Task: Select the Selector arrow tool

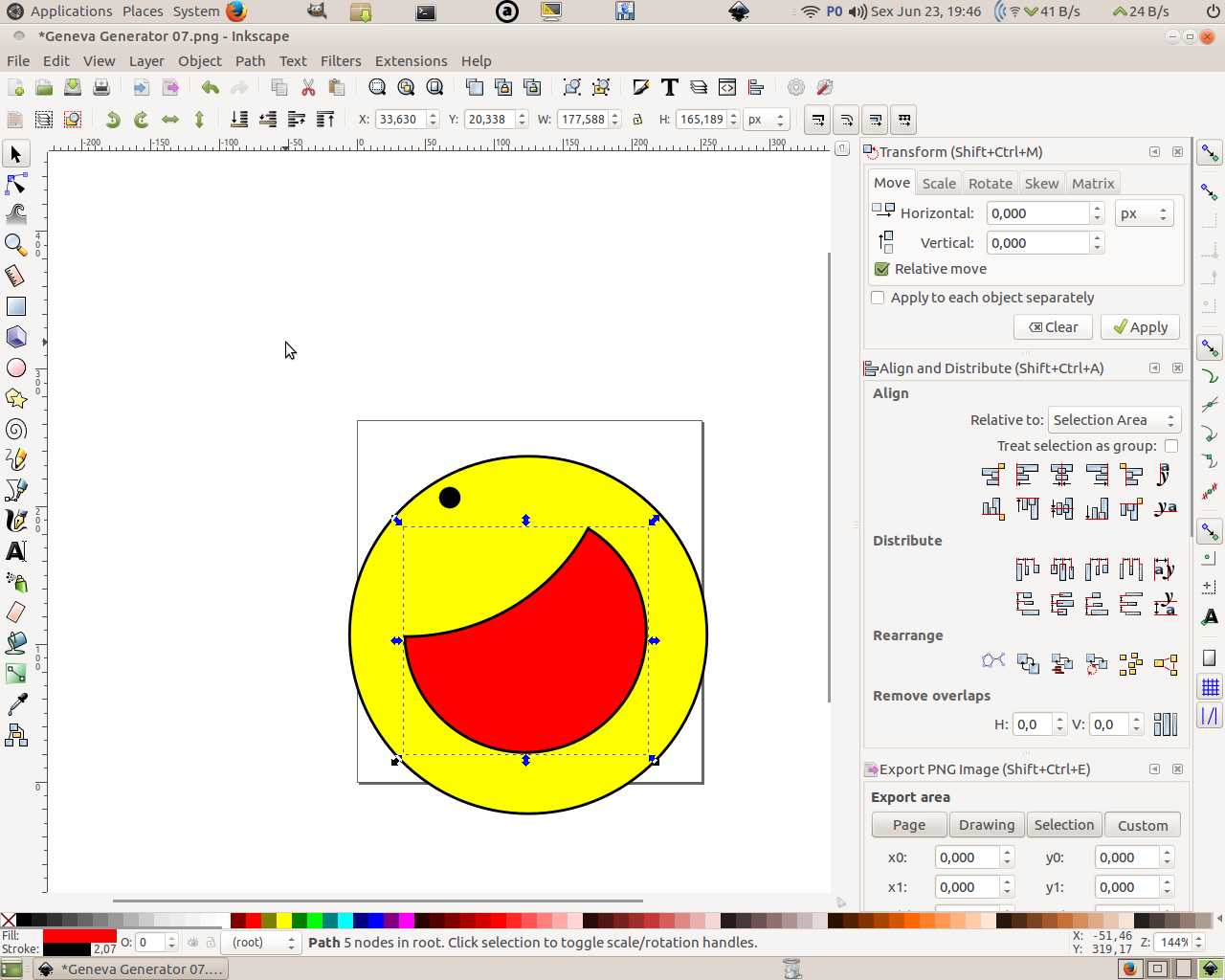Action: 16,154
